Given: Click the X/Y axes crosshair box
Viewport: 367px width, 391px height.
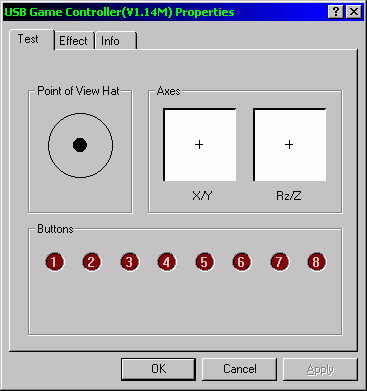Looking at the screenshot, I should 199,144.
